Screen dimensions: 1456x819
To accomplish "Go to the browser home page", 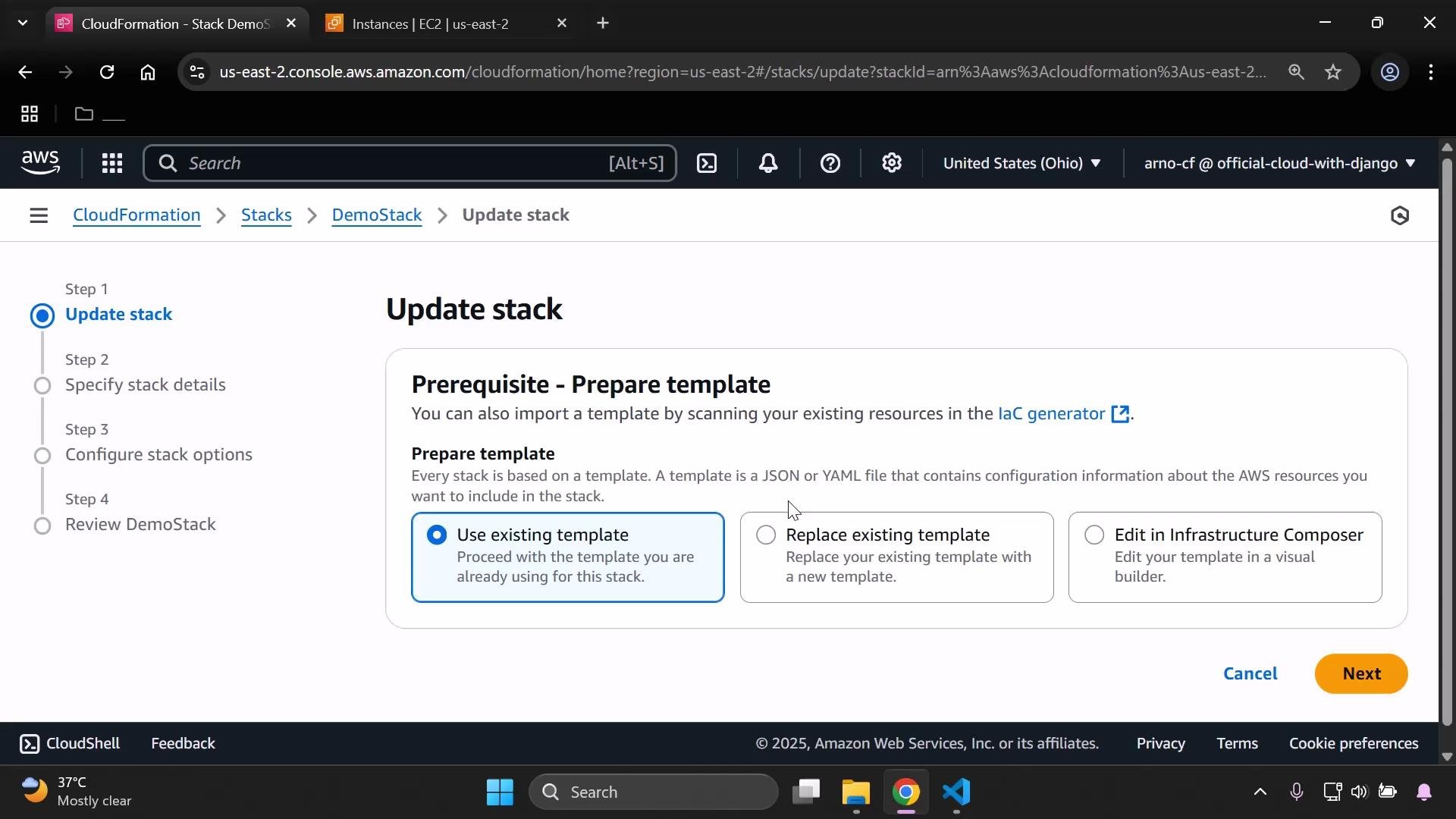I will (148, 72).
